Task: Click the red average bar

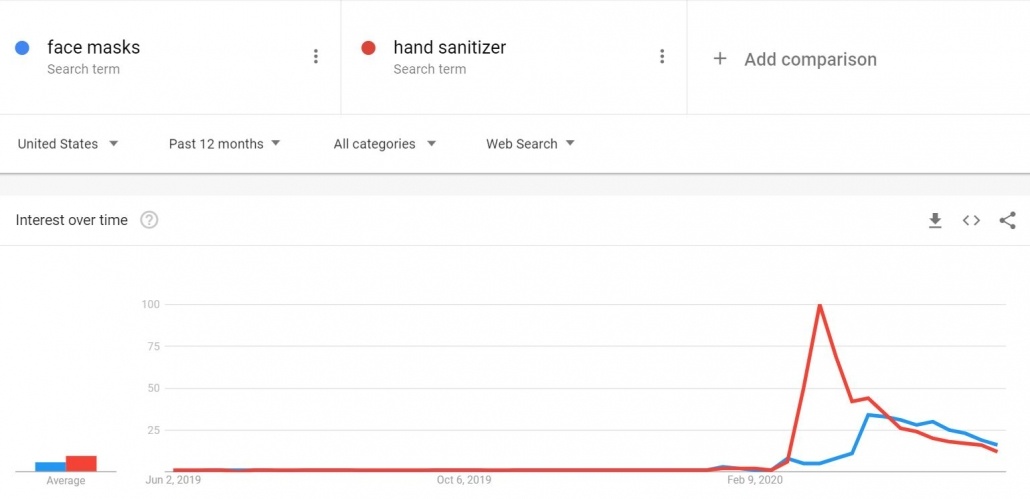Action: coord(81,464)
